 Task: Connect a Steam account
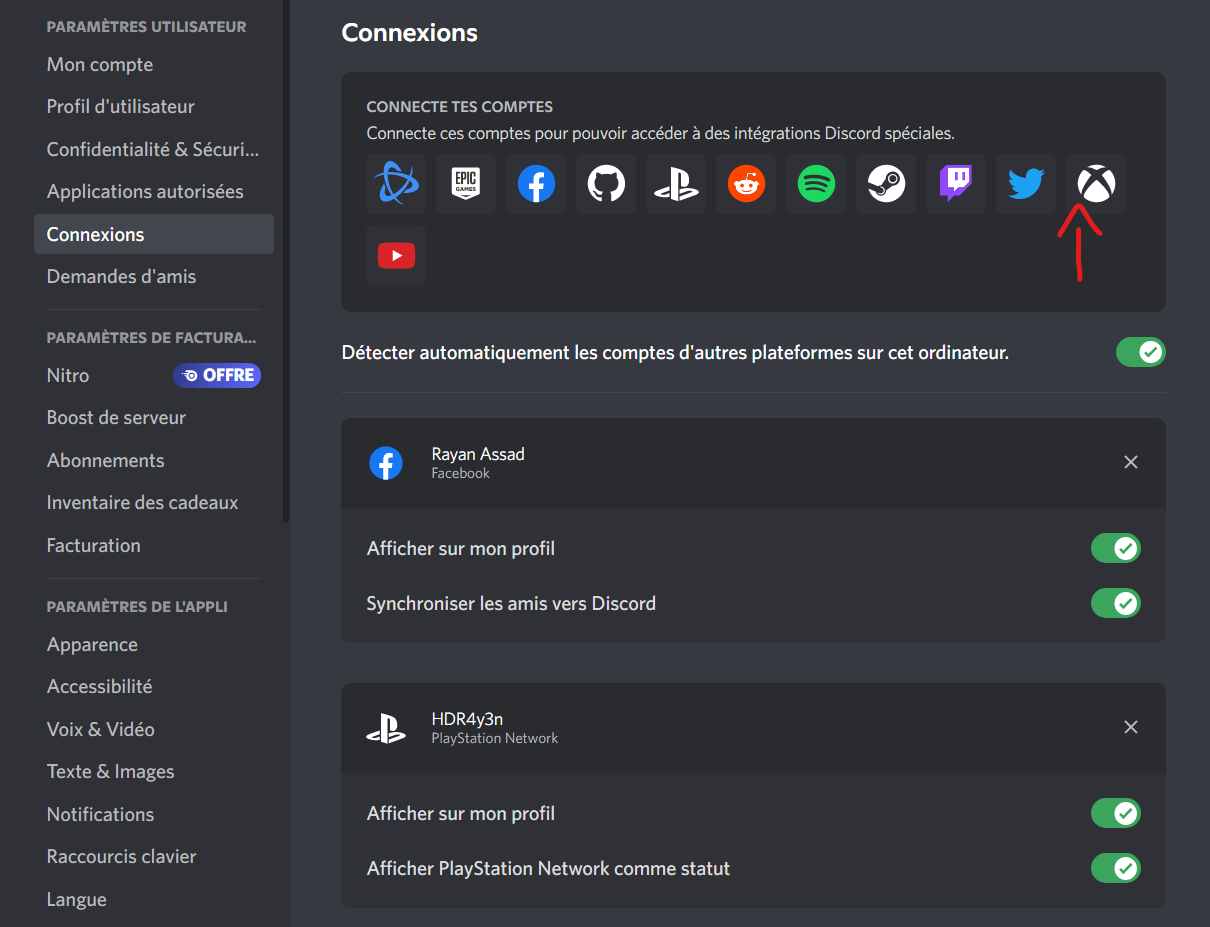click(x=886, y=184)
